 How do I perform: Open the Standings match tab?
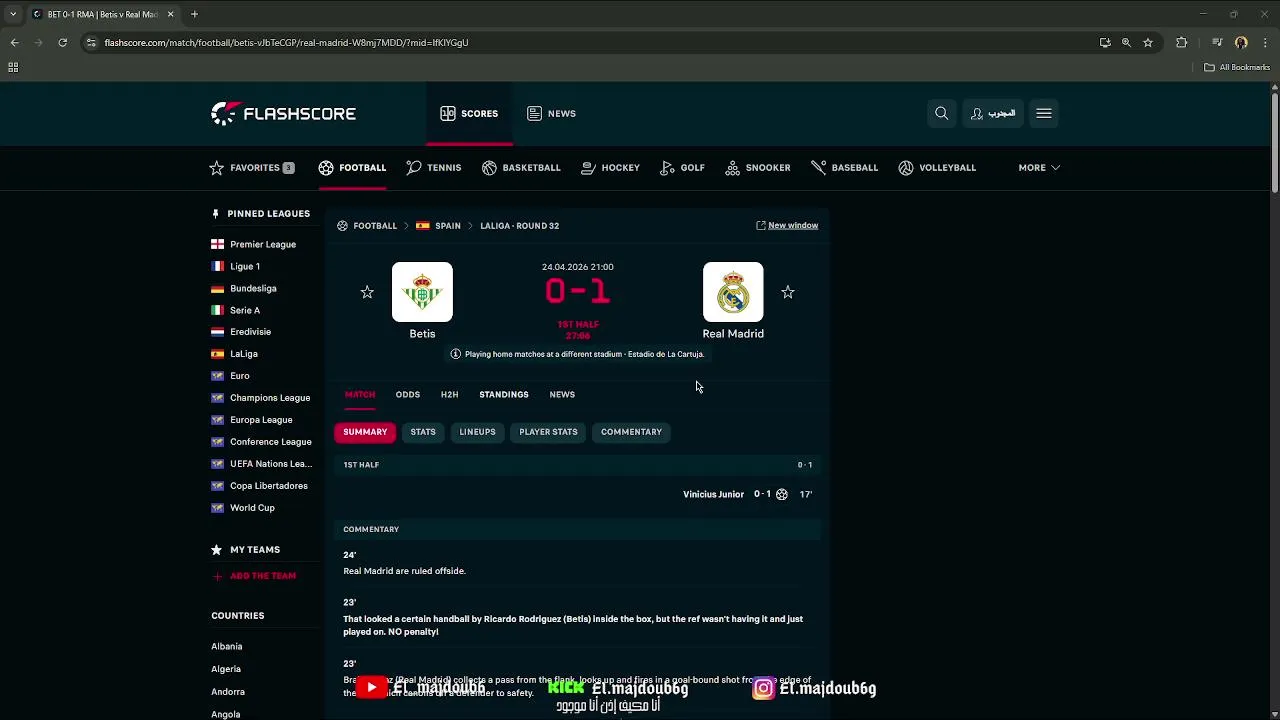504,395
